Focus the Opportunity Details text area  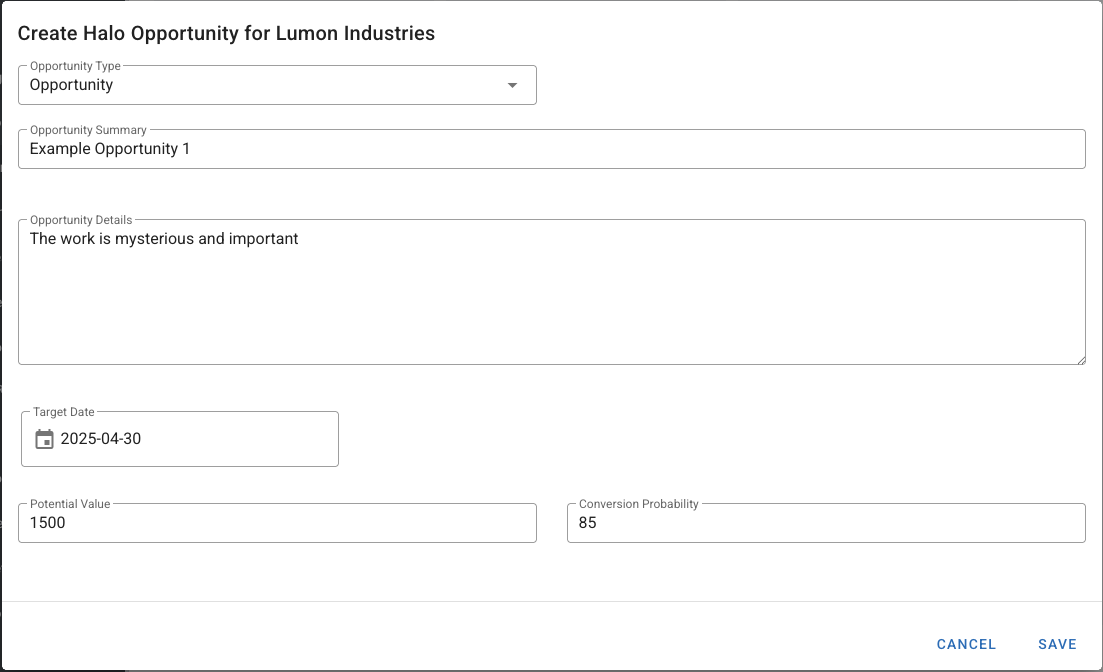pos(552,292)
